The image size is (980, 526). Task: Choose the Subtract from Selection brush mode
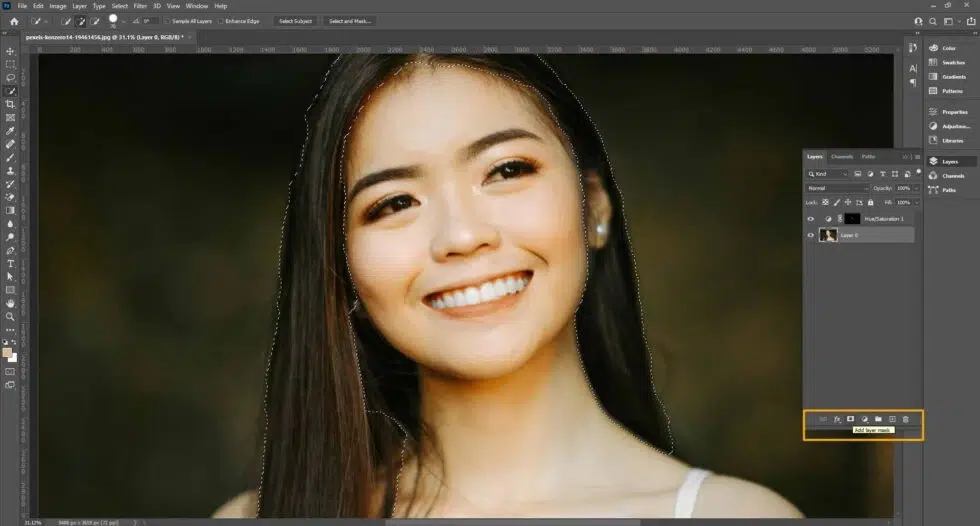tap(95, 21)
